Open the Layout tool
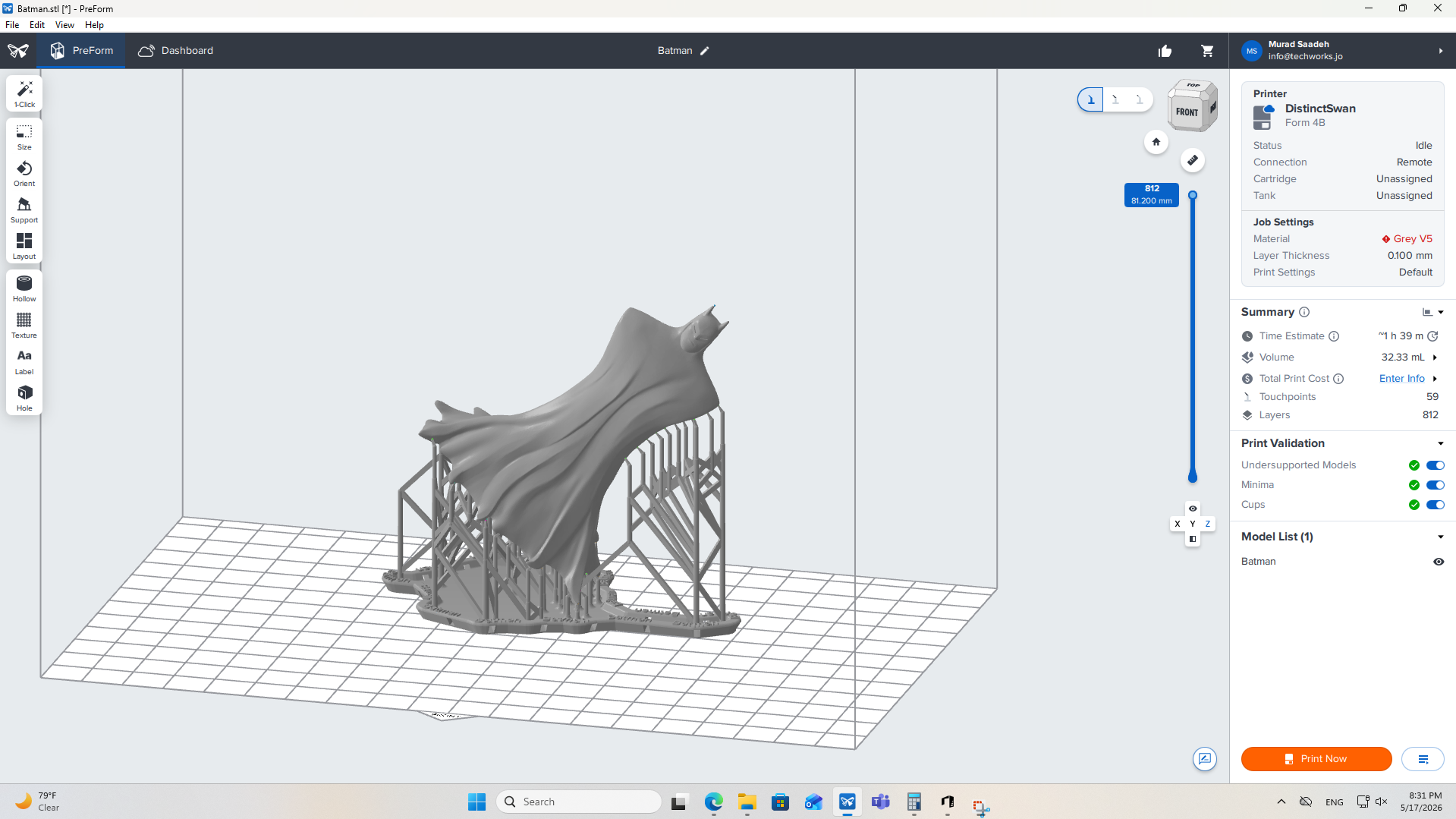The height and width of the screenshot is (819, 1456). coord(24,246)
